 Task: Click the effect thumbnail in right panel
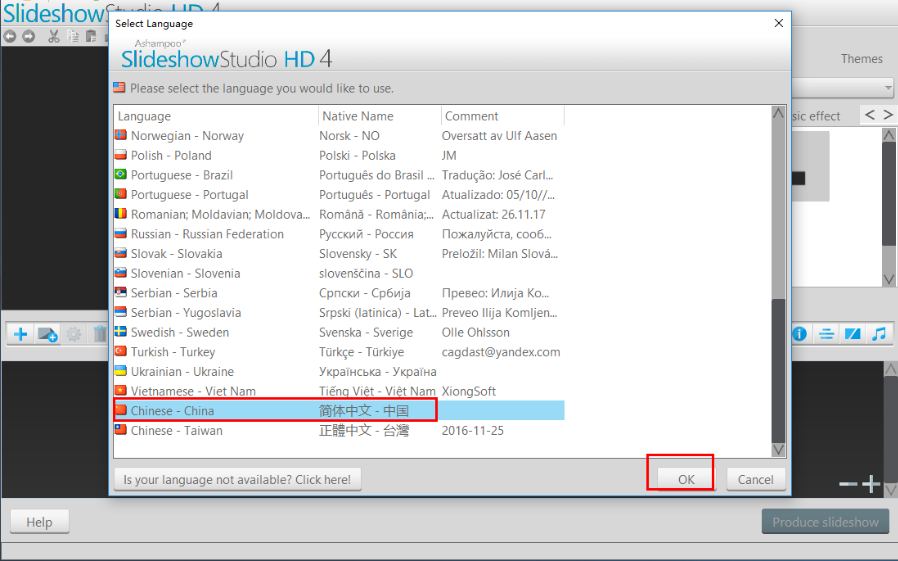coord(810,166)
